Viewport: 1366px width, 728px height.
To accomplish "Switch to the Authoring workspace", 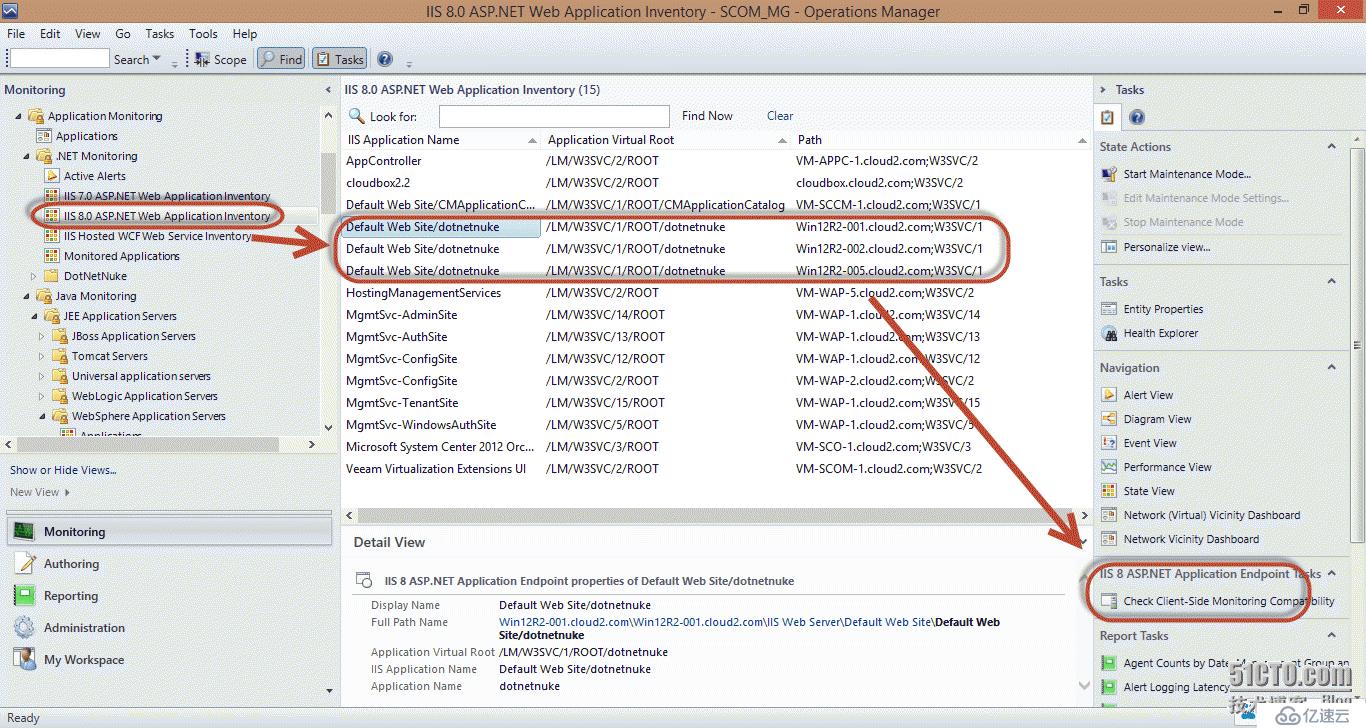I will [x=169, y=564].
